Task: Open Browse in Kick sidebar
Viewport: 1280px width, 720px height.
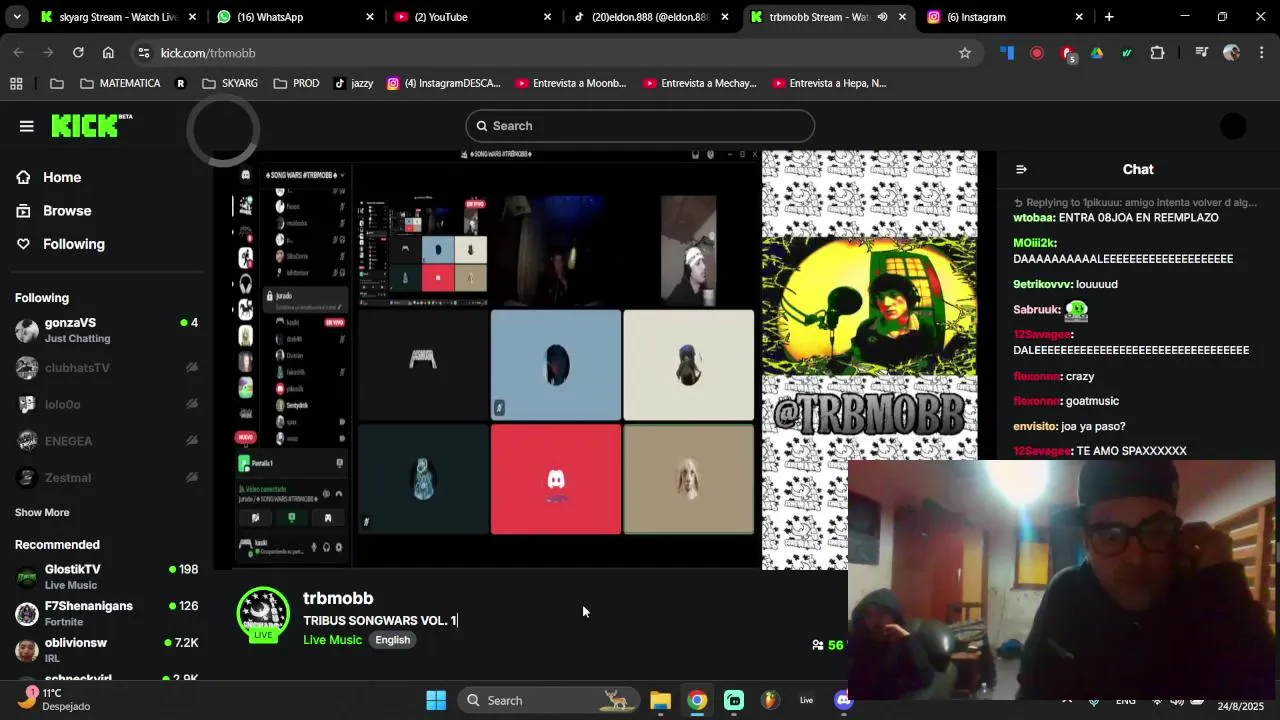Action: coord(67,211)
